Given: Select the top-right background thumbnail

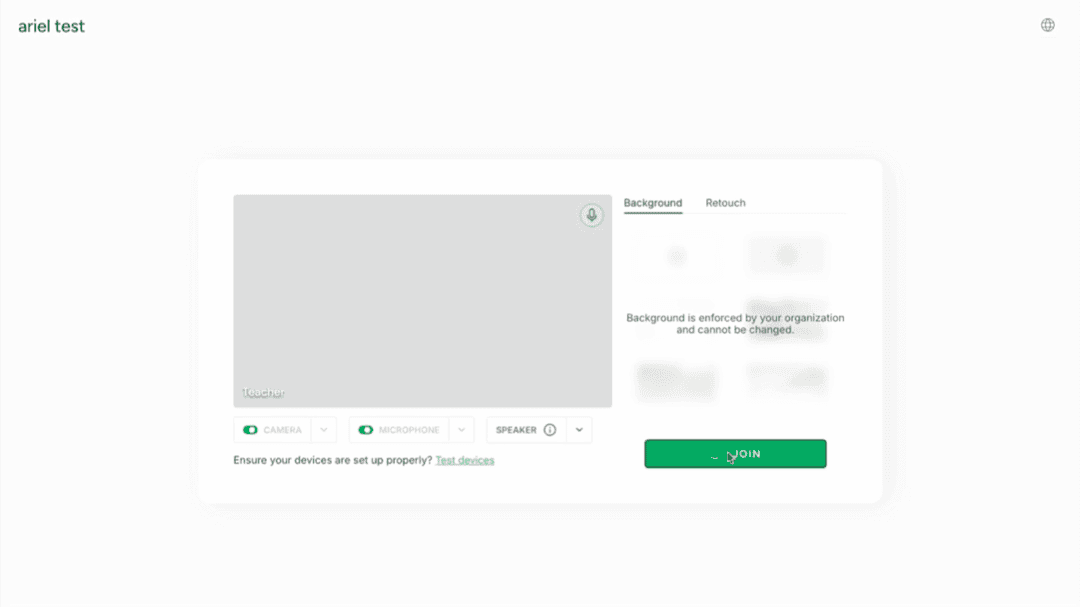Looking at the screenshot, I should tap(787, 256).
